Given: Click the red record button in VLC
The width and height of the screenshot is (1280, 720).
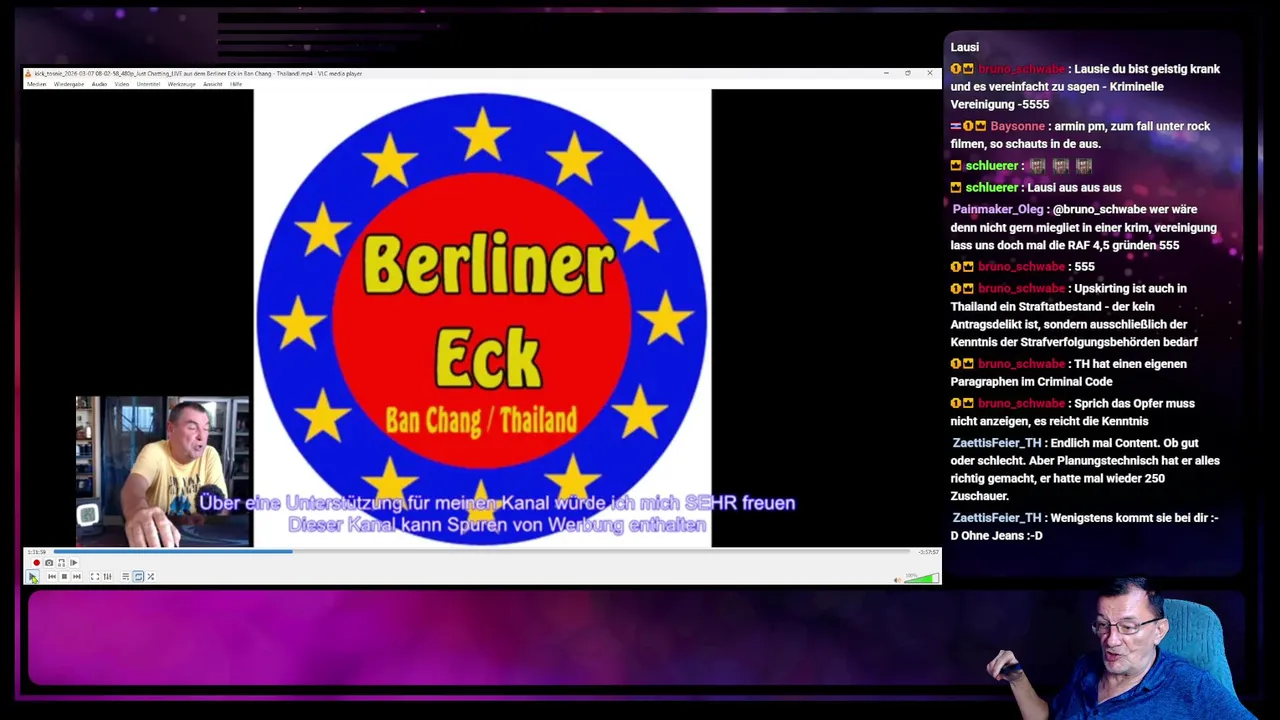Looking at the screenshot, I should 37,563.
